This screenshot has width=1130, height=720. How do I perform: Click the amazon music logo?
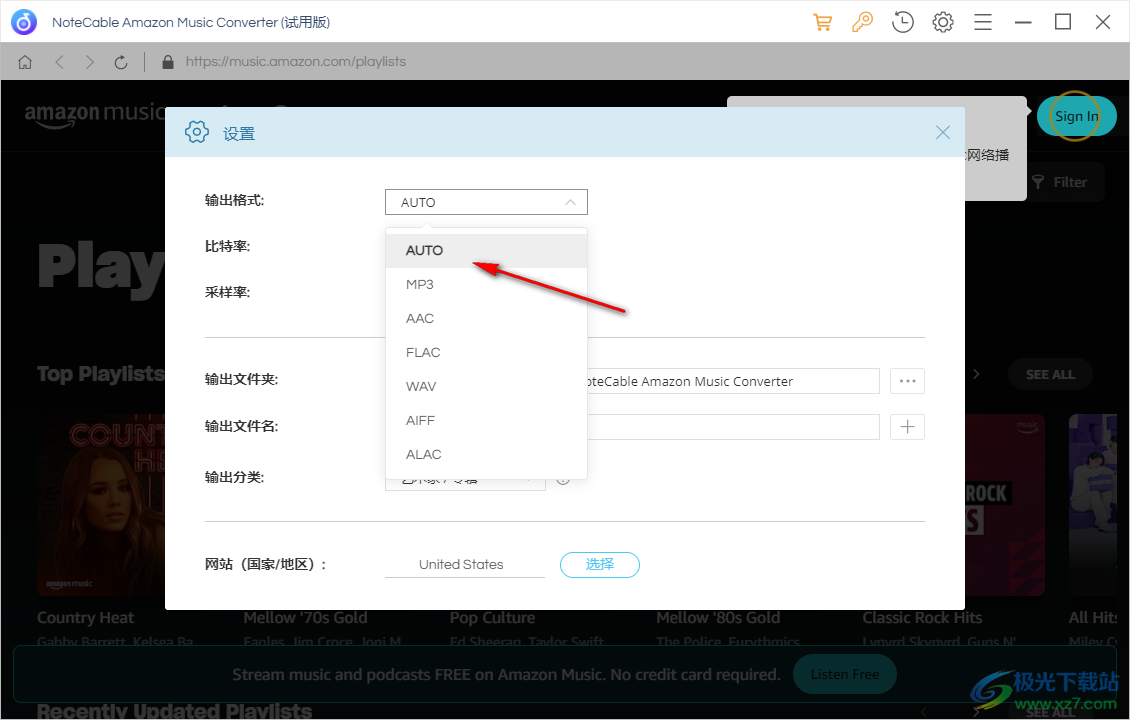click(x=94, y=115)
